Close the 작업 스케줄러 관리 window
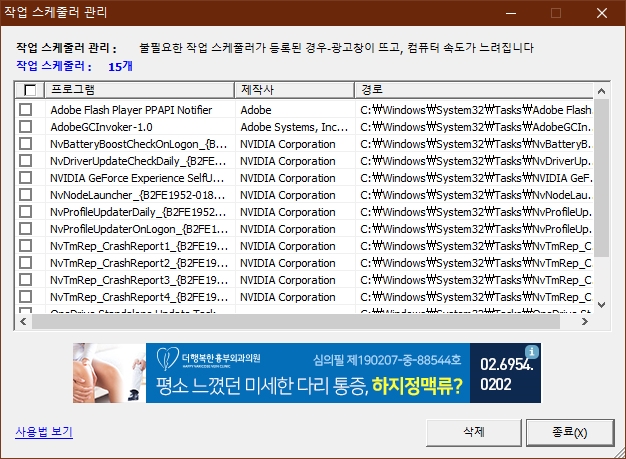The width and height of the screenshot is (626, 459). tap(602, 13)
